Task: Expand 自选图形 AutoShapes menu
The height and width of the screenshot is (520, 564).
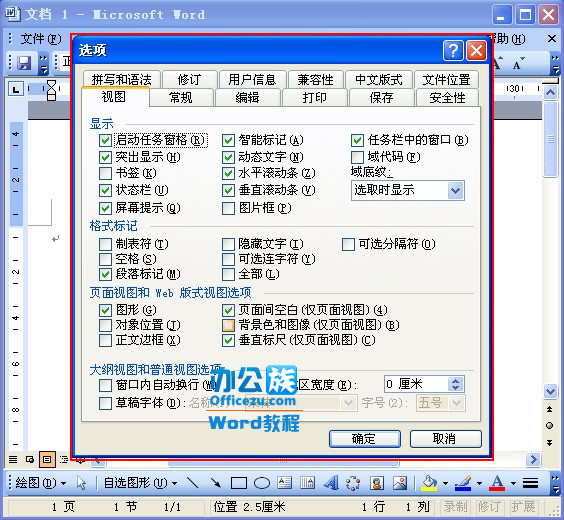Action: click(140, 483)
